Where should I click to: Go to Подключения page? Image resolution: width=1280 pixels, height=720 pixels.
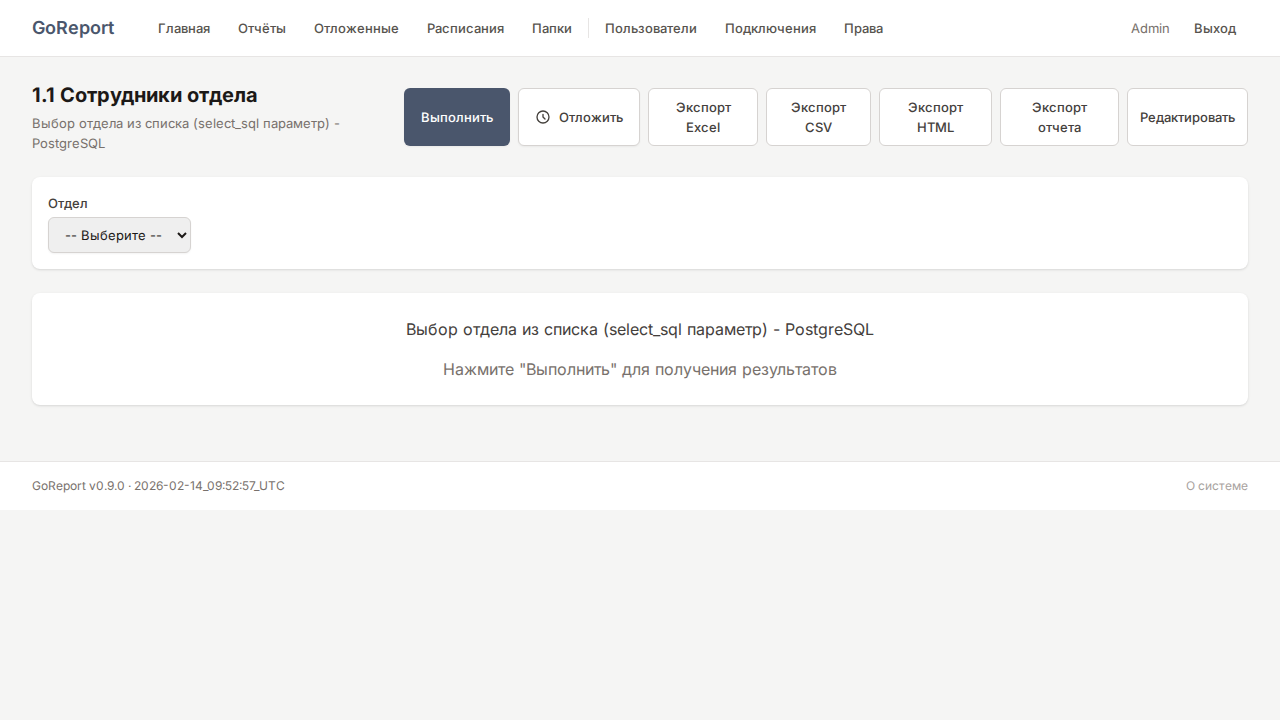coord(770,28)
